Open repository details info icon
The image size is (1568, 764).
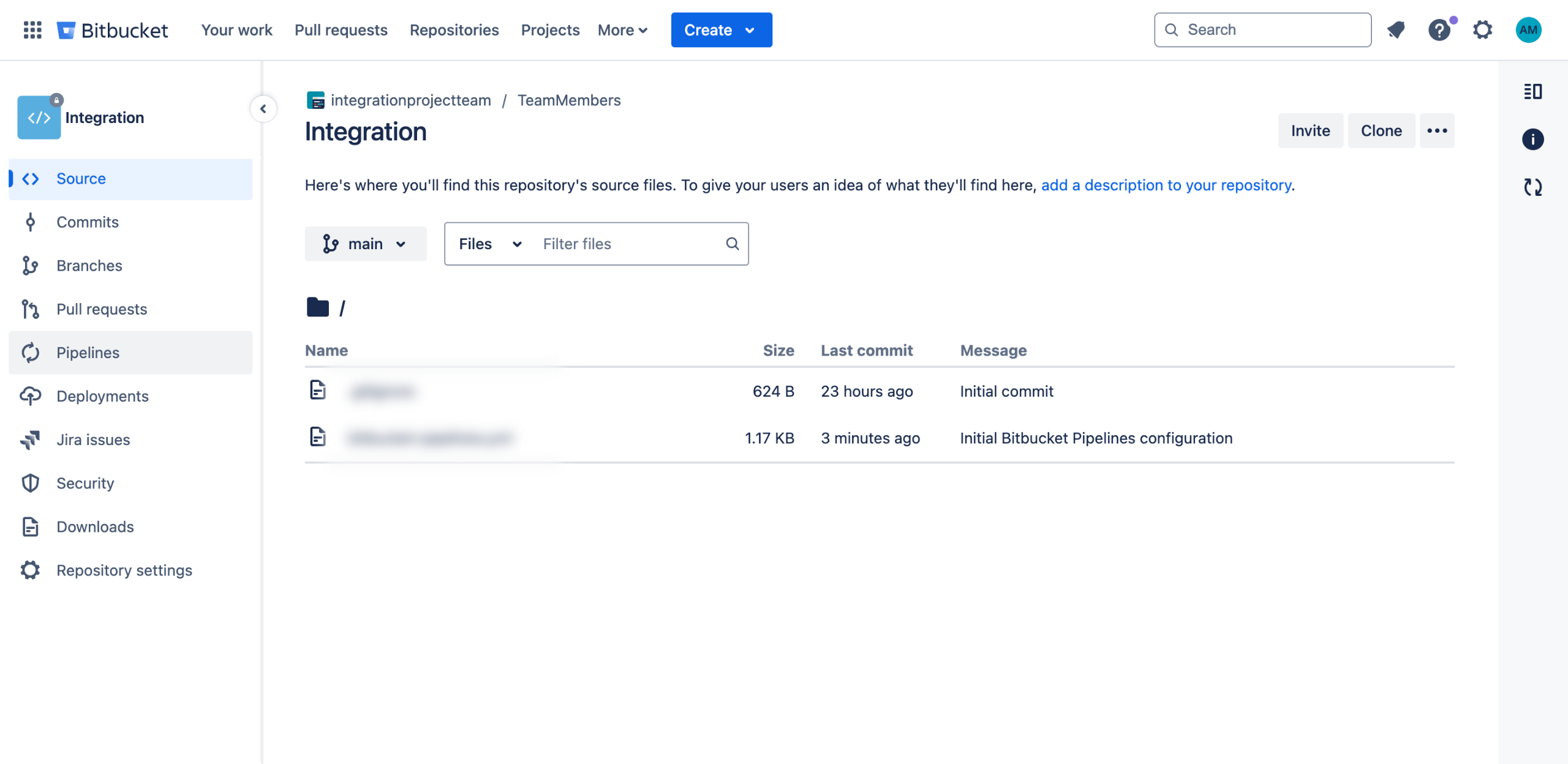pos(1532,140)
